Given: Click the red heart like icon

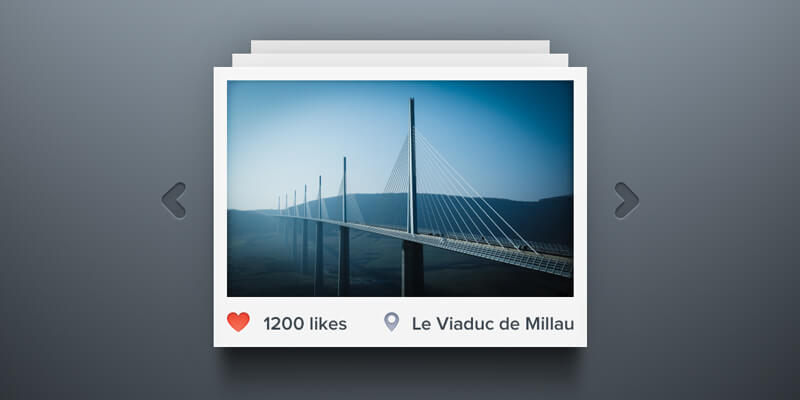Looking at the screenshot, I should point(238,322).
